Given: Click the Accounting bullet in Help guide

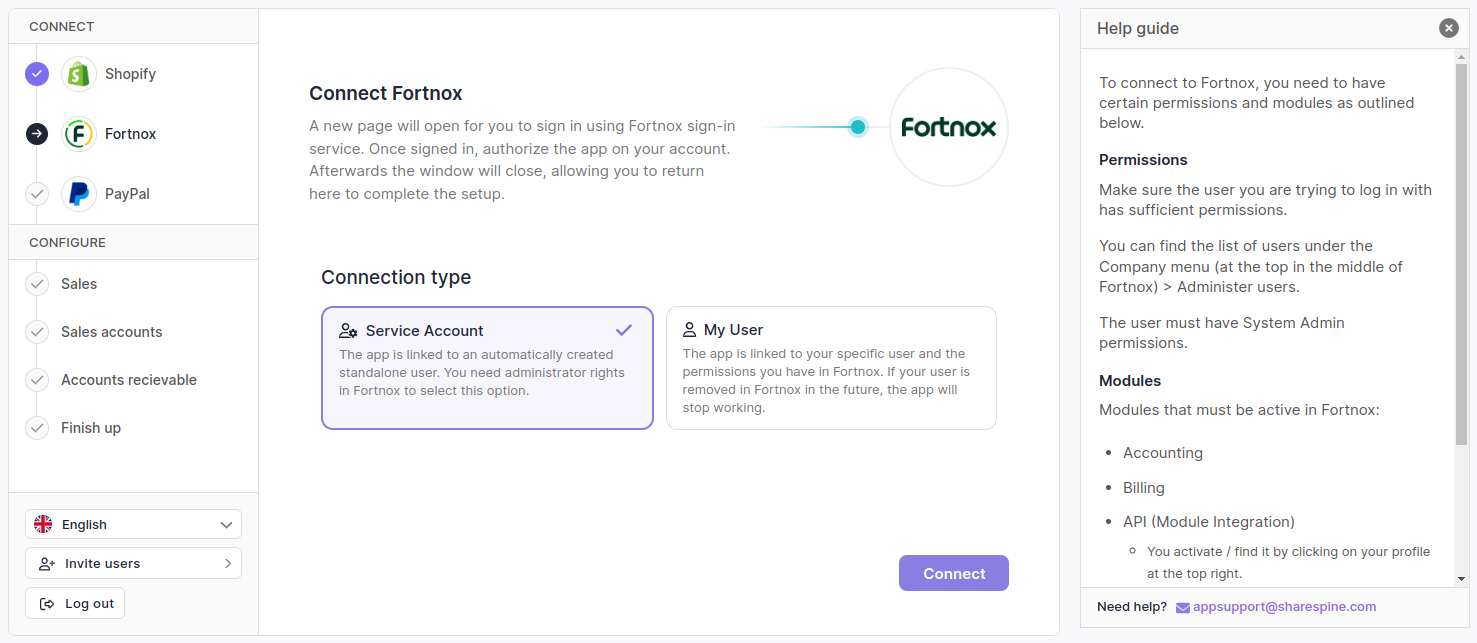Looking at the screenshot, I should 1163,453.
